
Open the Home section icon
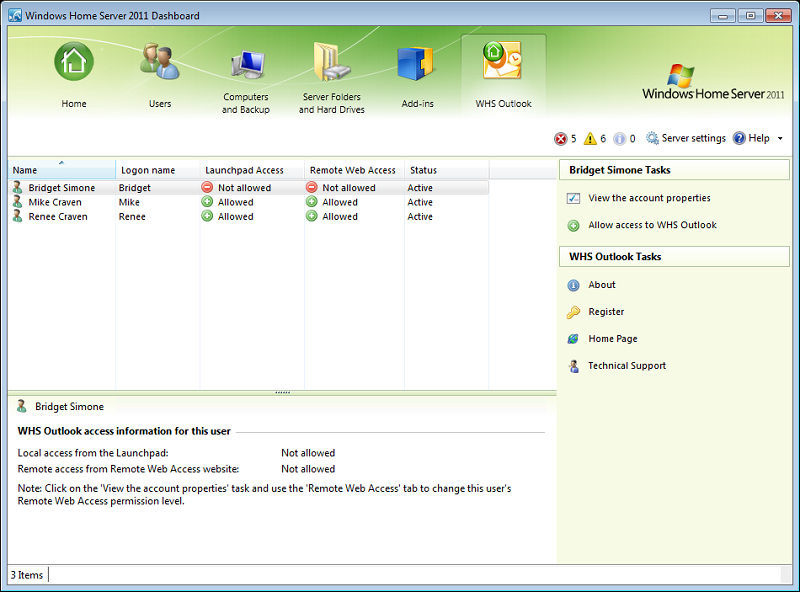pyautogui.click(x=74, y=61)
